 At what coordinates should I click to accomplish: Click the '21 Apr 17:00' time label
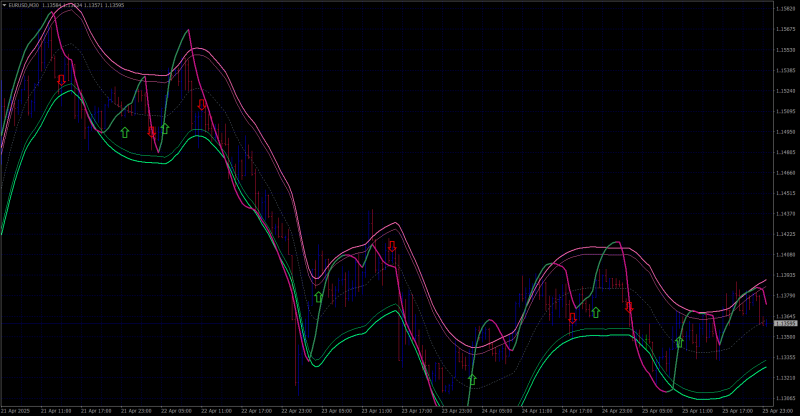point(96,411)
